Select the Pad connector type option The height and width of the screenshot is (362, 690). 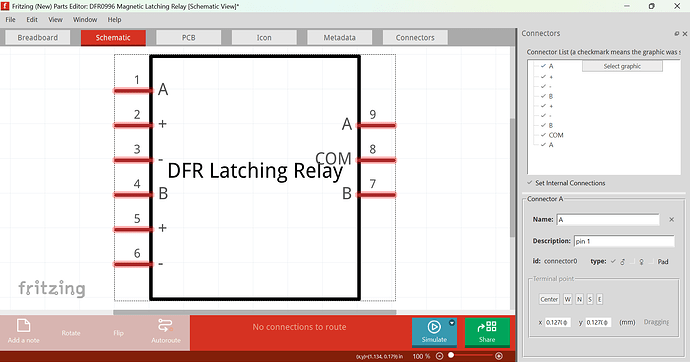660,261
